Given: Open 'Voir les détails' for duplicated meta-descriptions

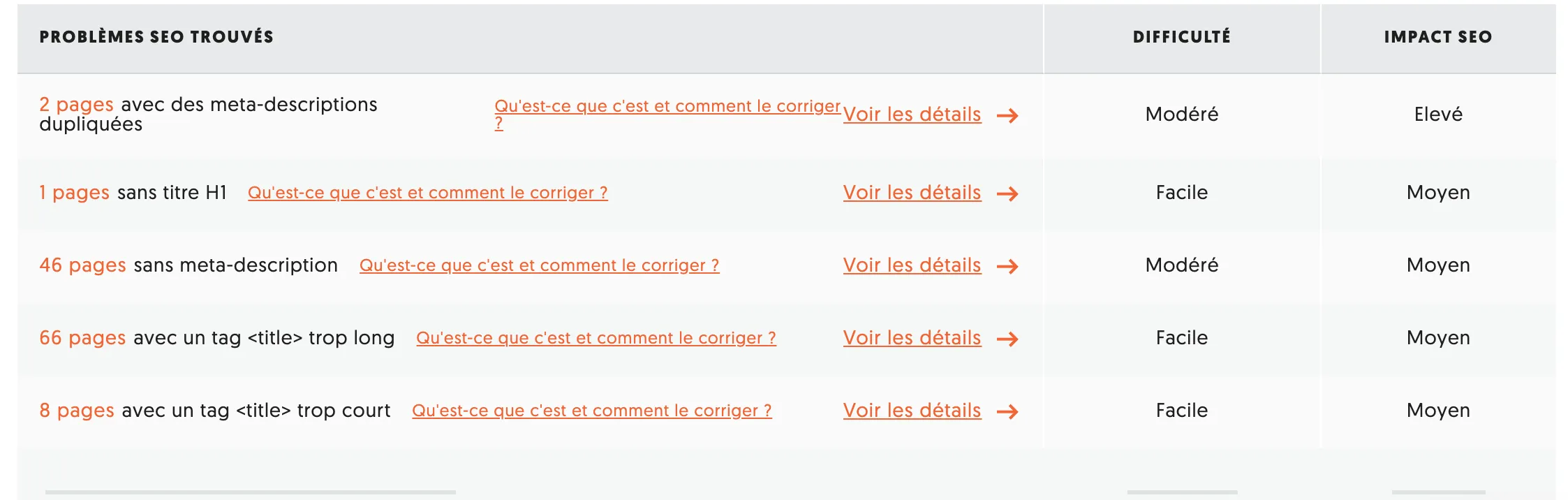Looking at the screenshot, I should 911,115.
